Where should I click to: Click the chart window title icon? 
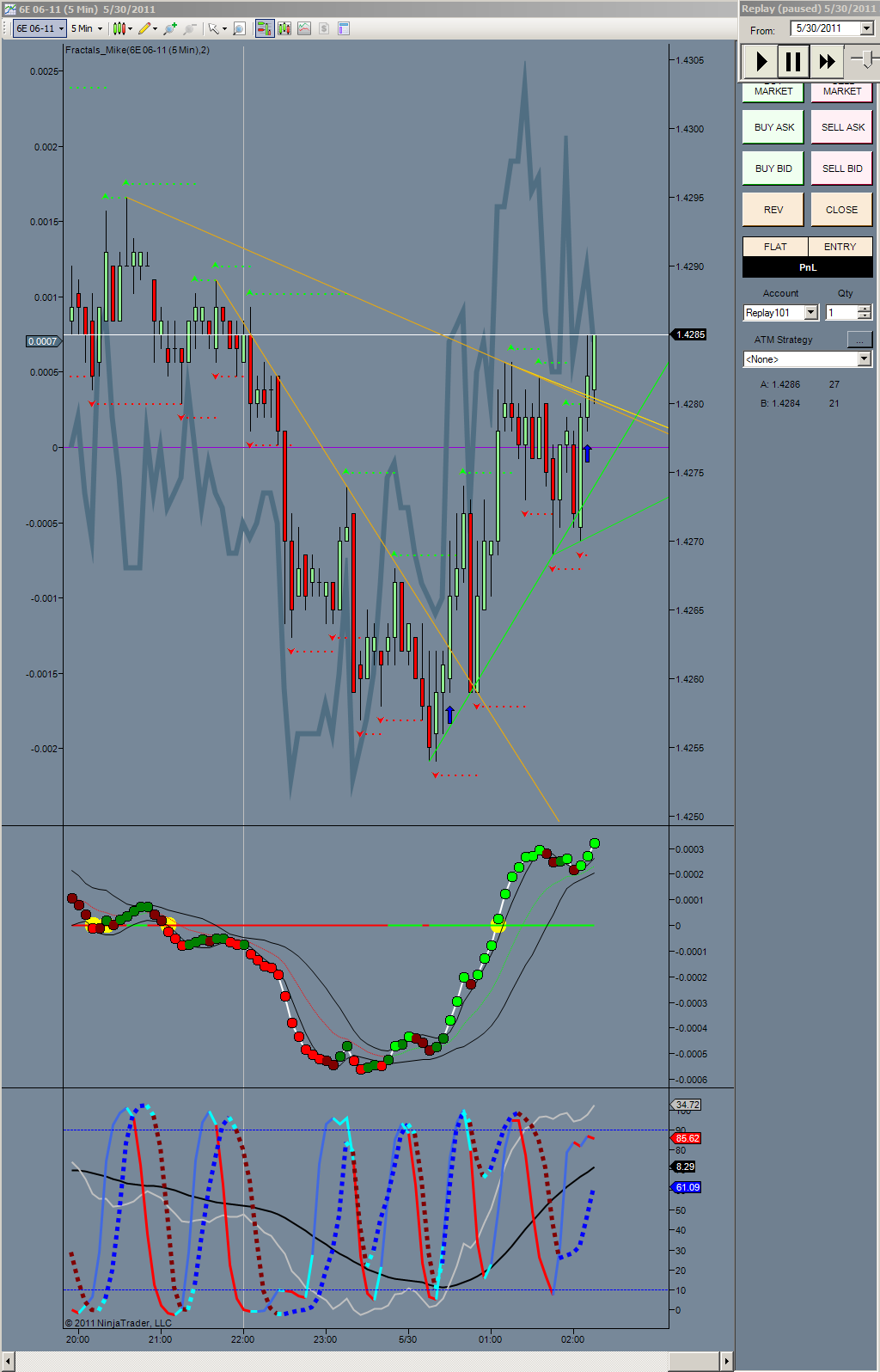(x=10, y=9)
